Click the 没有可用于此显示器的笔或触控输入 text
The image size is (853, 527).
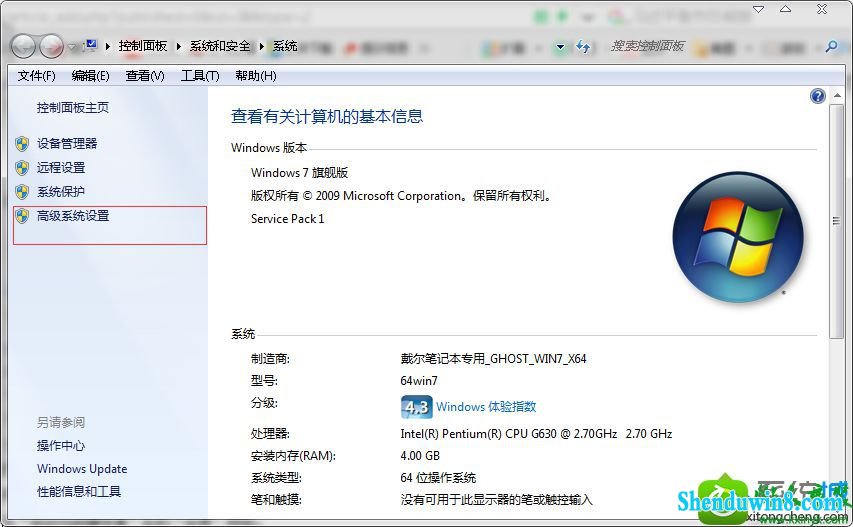(496, 500)
